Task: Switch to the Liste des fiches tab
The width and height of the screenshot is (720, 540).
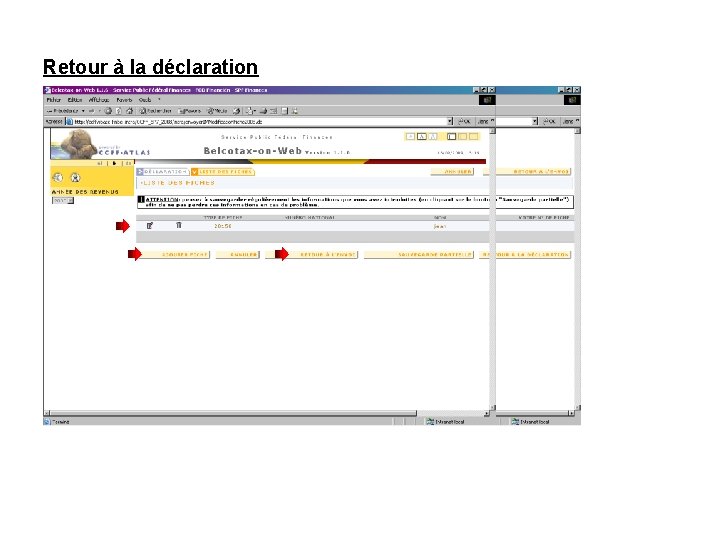Action: tap(223, 172)
